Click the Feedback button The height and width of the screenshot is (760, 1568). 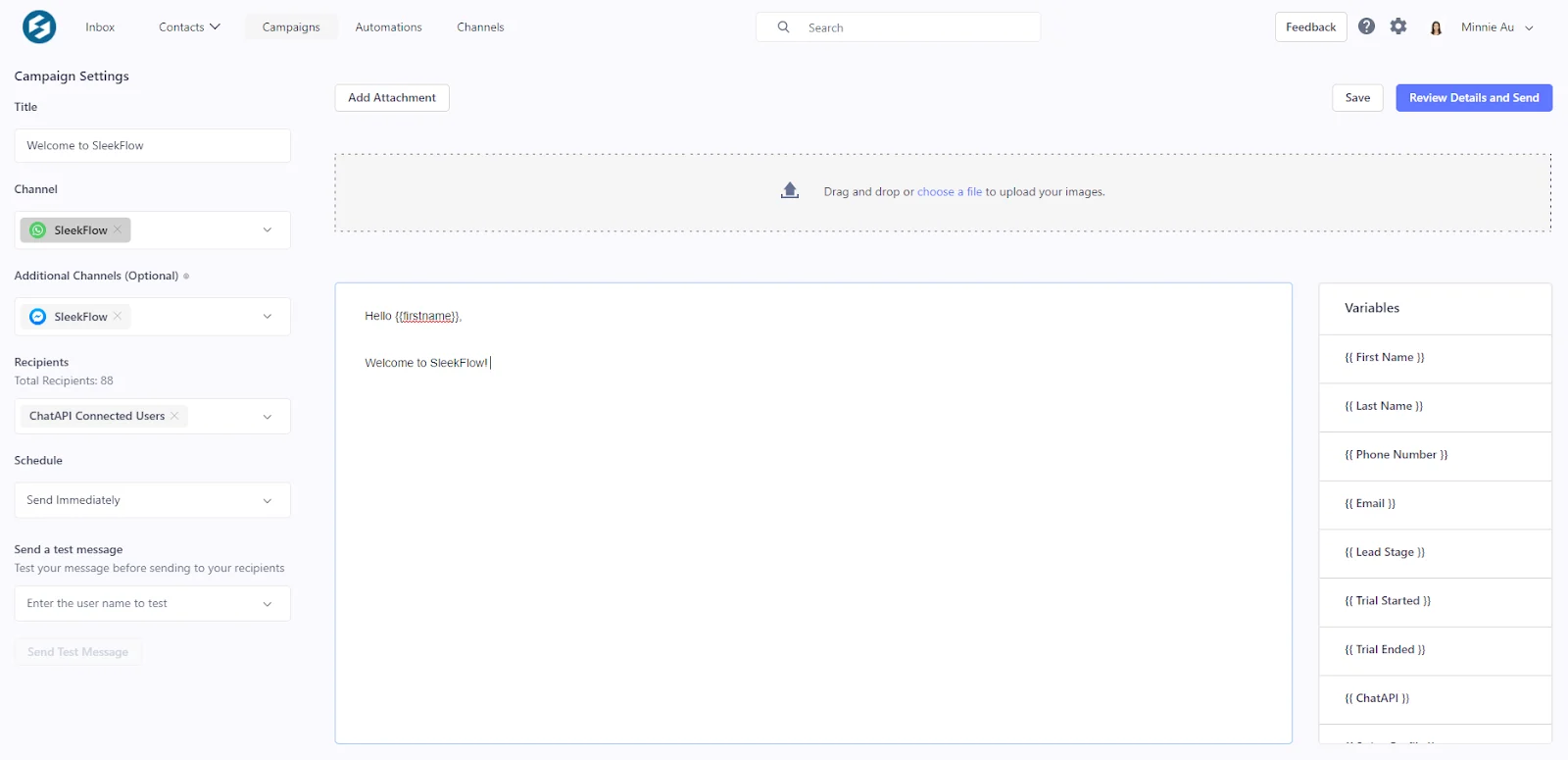(1310, 27)
